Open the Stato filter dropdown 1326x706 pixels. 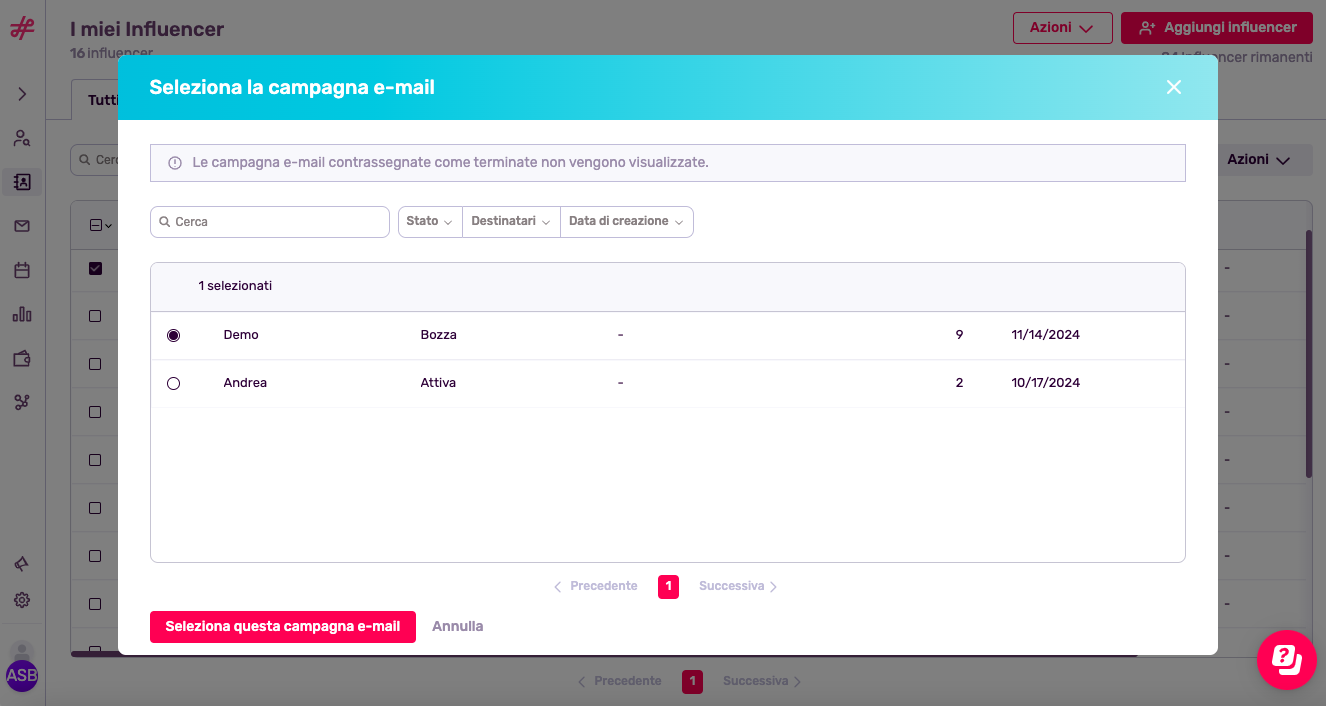[x=430, y=222]
